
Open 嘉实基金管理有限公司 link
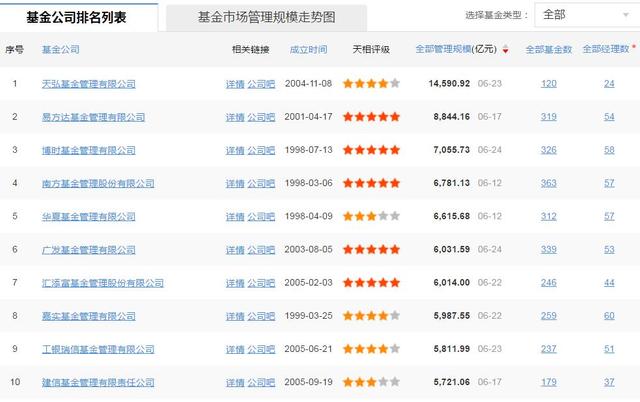tap(89, 316)
